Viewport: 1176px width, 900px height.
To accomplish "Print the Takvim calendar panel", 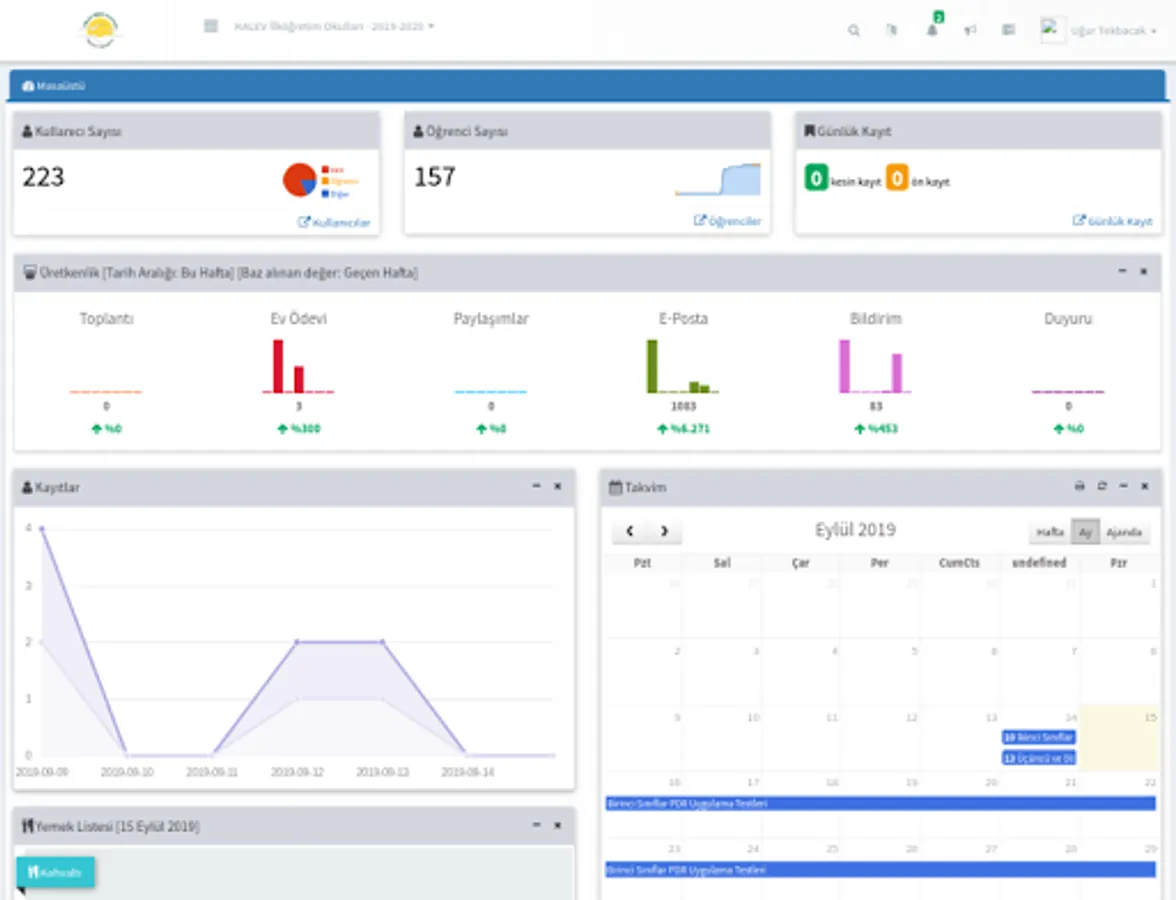I will click(1079, 486).
